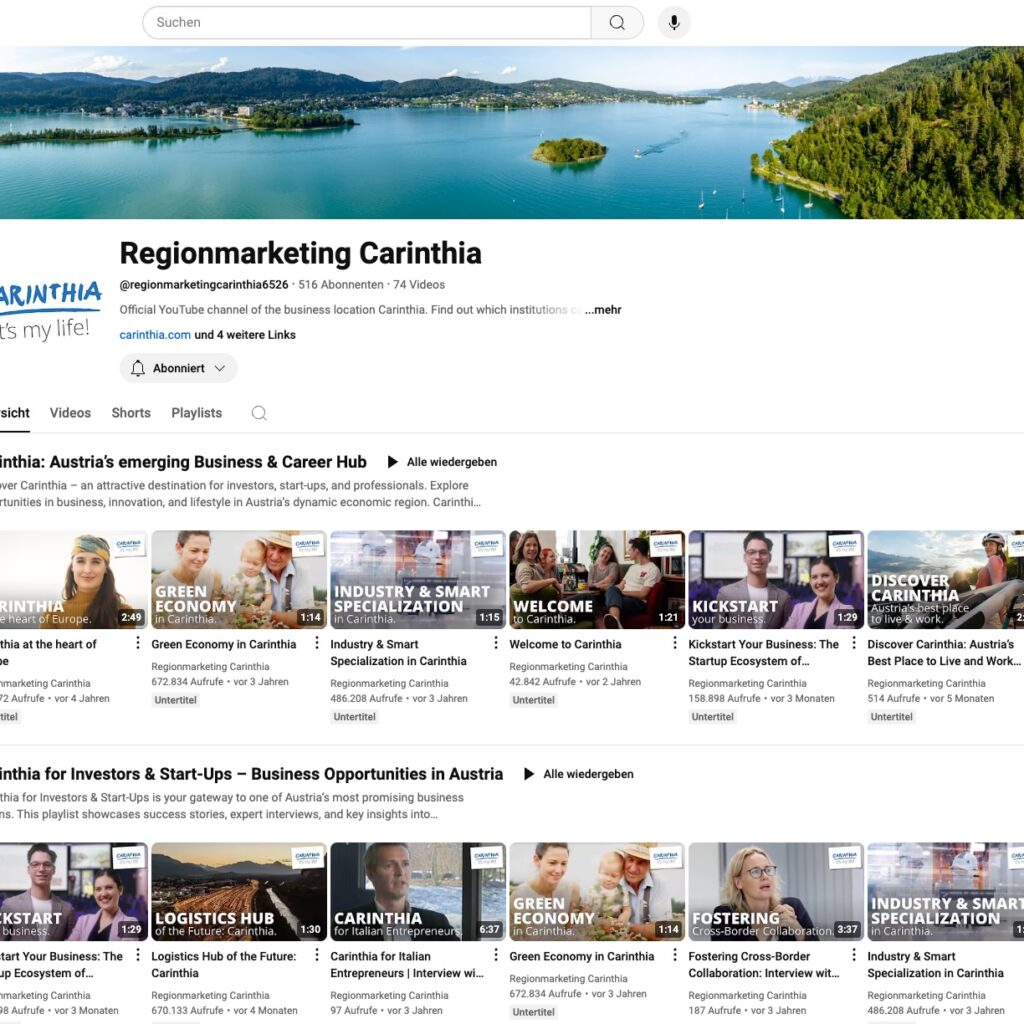Click the channel banner lake image
Viewport: 1024px width, 1024px height.
512,133
